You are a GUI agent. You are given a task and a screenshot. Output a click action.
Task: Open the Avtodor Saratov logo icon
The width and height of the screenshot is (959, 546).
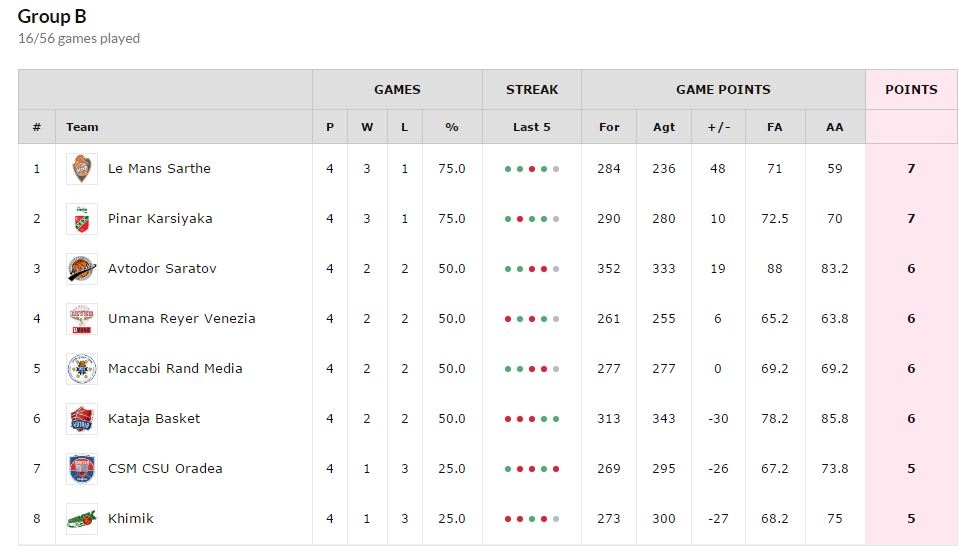point(82,269)
